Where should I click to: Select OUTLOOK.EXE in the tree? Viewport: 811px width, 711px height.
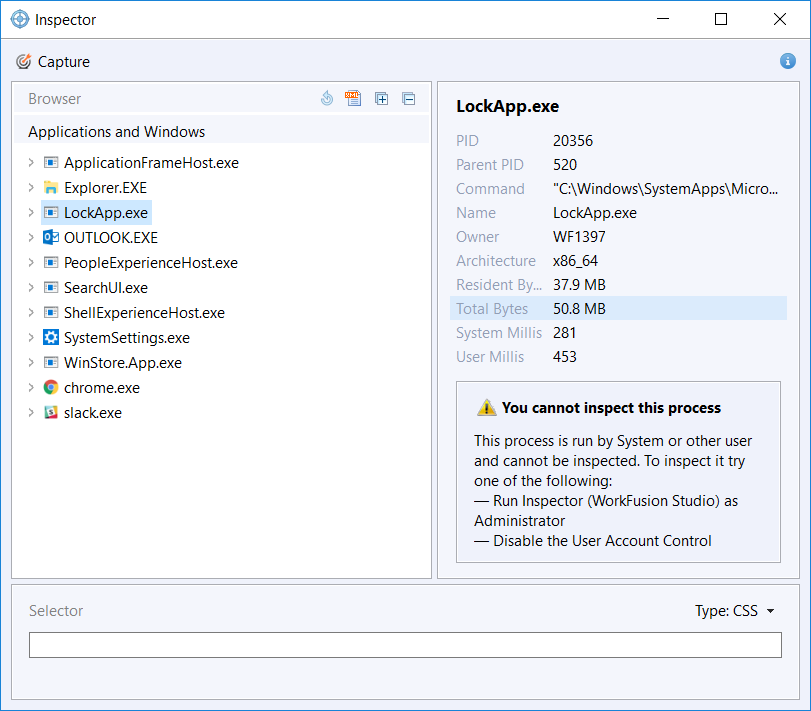point(111,237)
